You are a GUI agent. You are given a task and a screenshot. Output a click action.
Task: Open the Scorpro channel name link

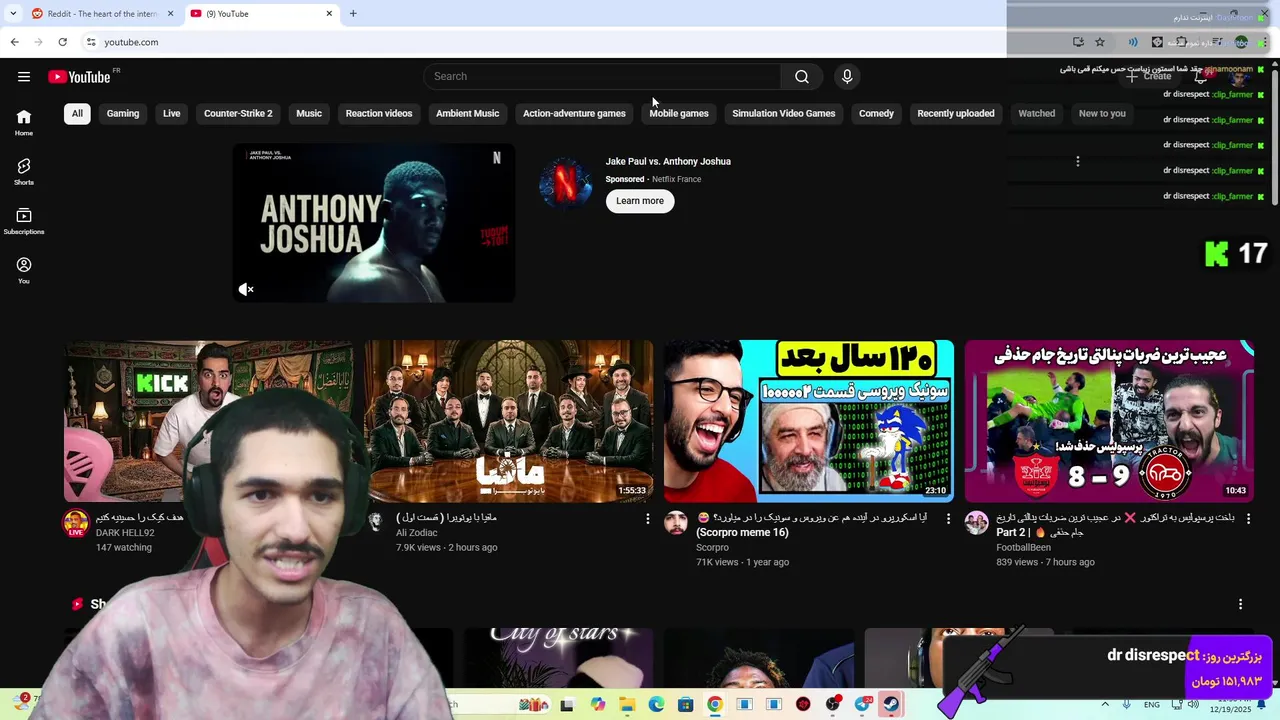click(713, 547)
